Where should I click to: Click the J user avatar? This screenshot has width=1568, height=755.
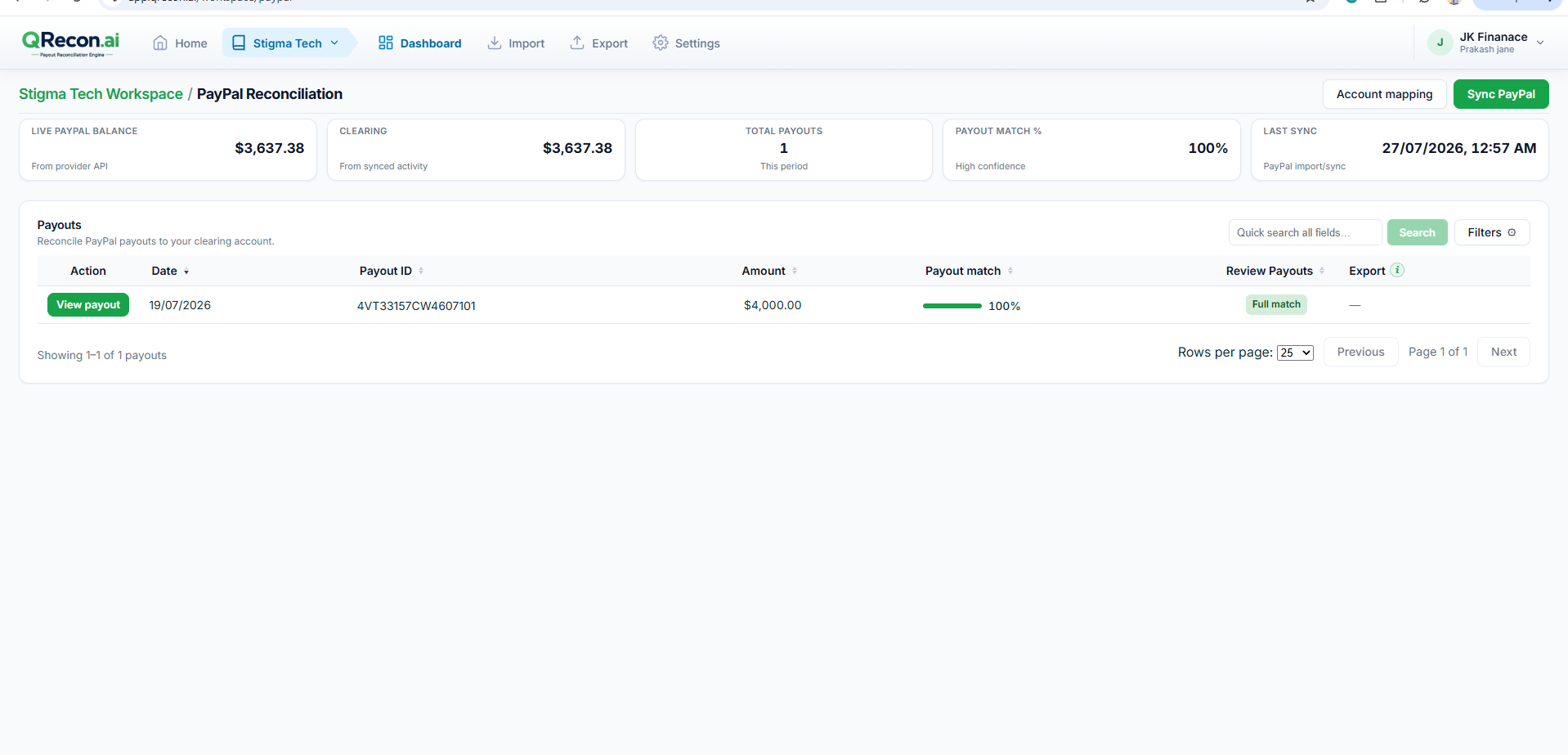1440,43
